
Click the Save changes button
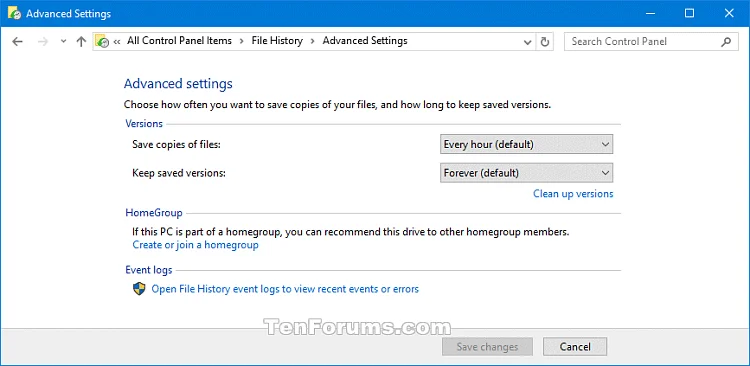click(x=487, y=347)
